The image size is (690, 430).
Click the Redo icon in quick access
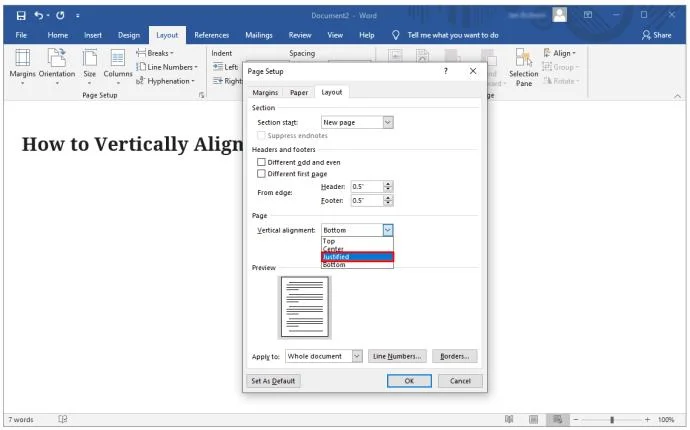click(x=60, y=15)
